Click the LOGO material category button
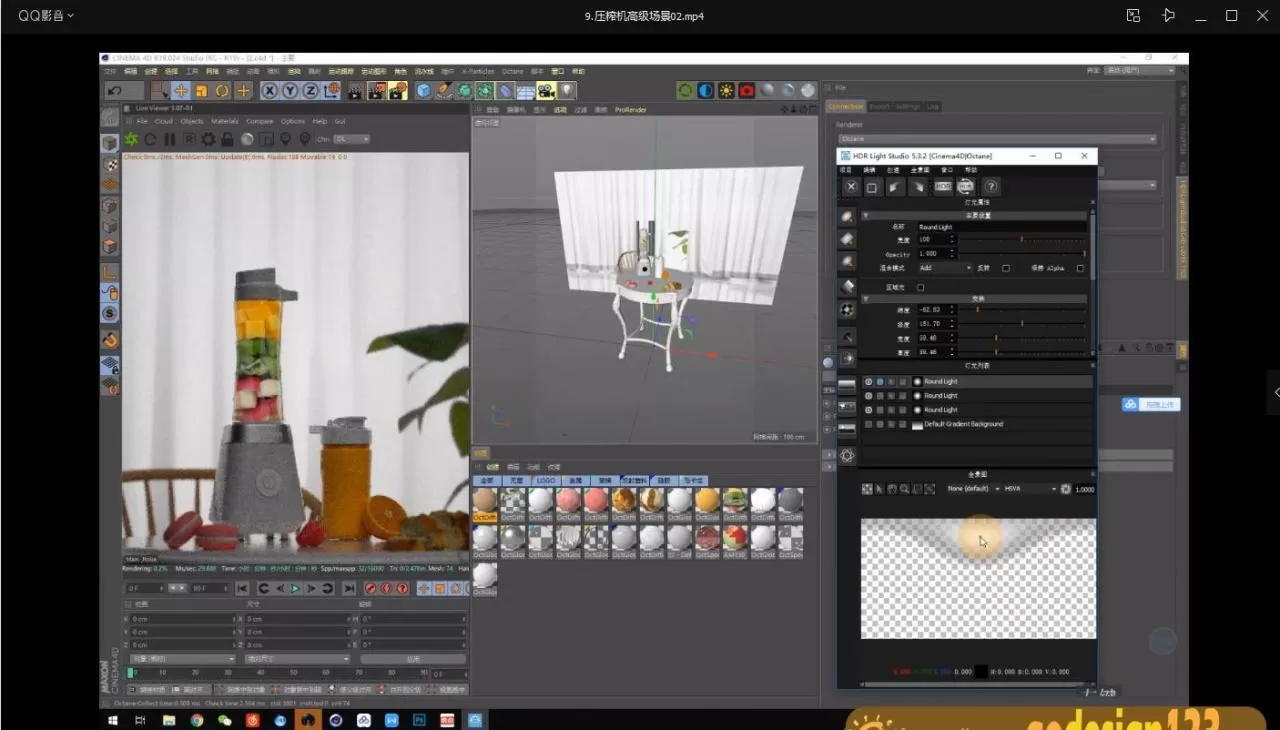 [x=545, y=480]
